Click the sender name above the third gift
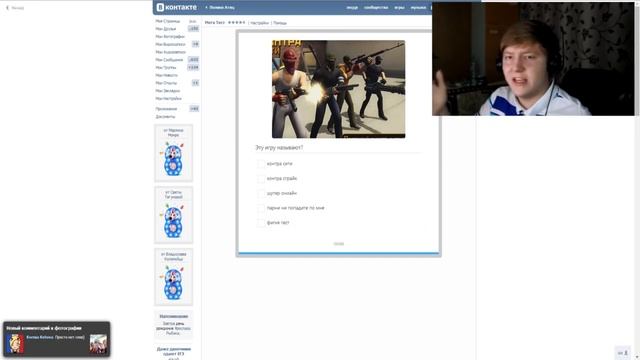This screenshot has height=360, width=640. pyautogui.click(x=173, y=256)
